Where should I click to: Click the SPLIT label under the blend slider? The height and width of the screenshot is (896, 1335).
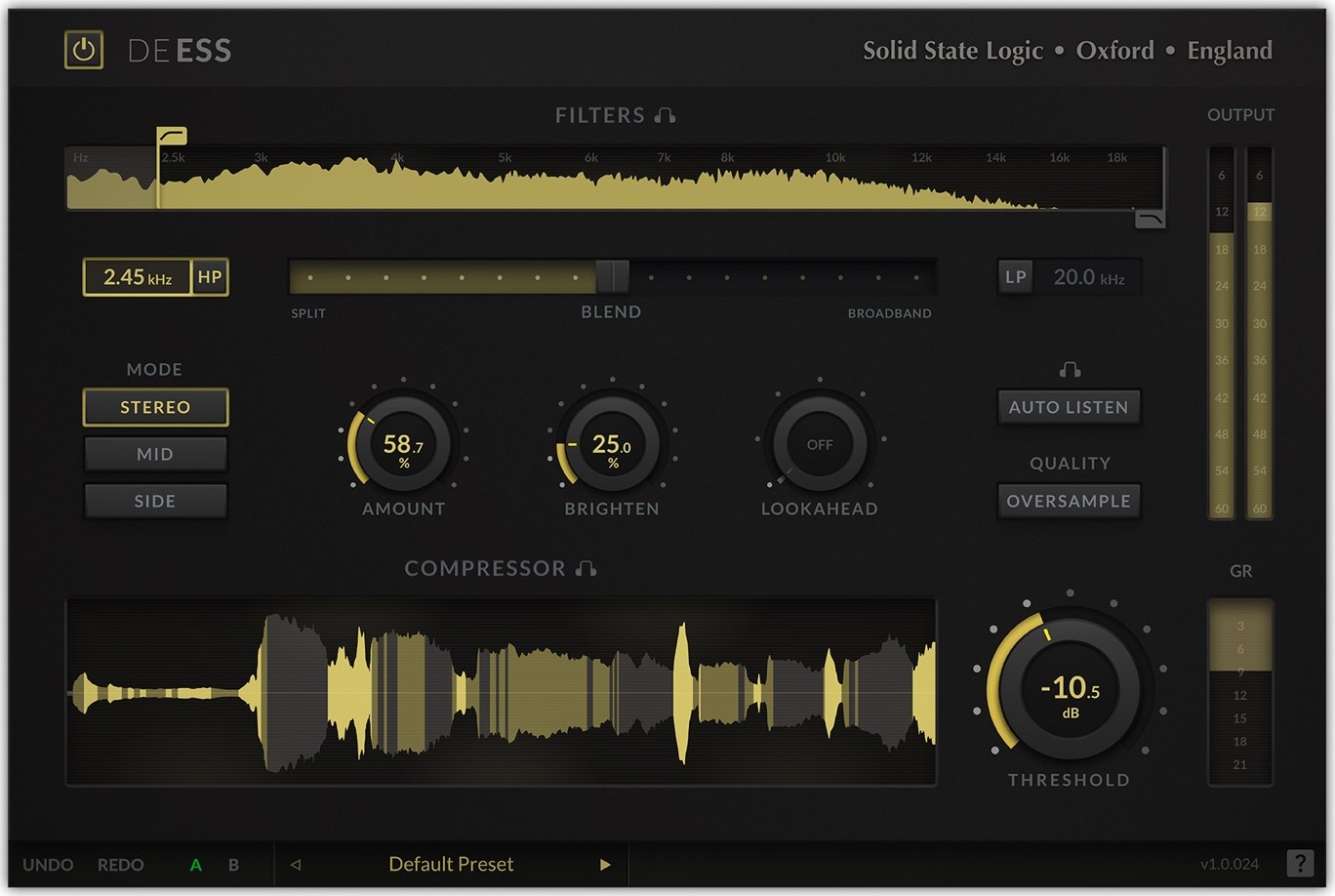tap(308, 313)
